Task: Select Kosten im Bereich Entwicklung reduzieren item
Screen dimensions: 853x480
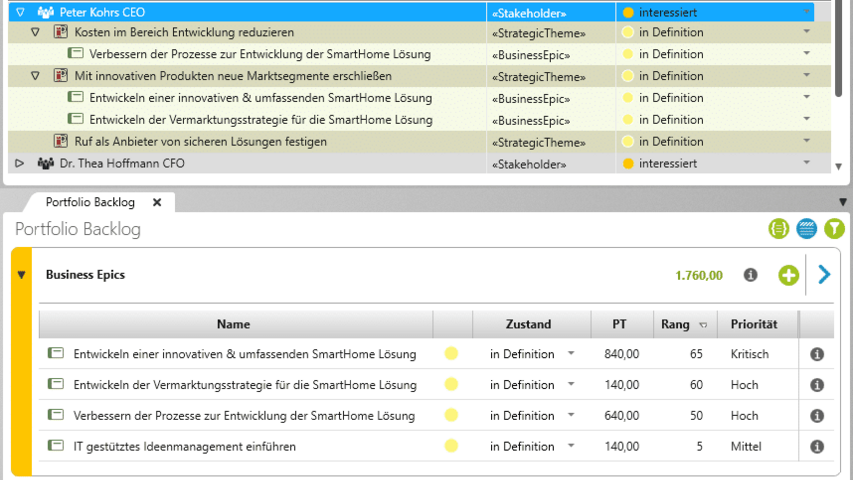Action: (x=184, y=32)
